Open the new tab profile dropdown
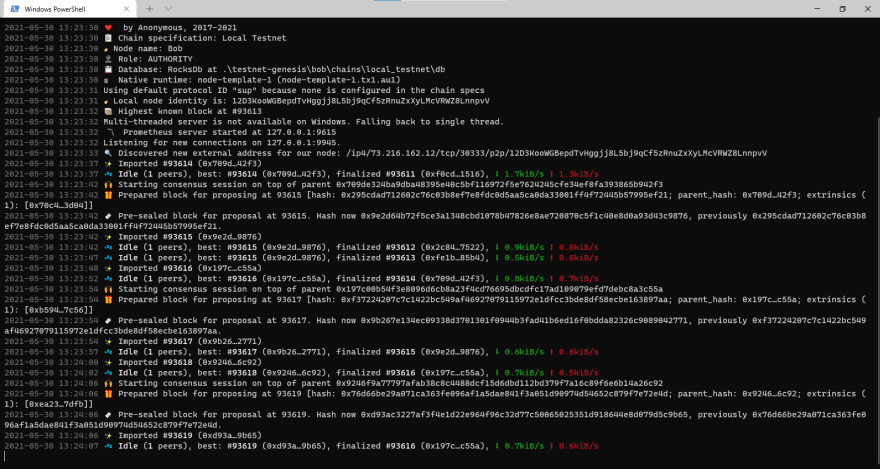 point(168,9)
